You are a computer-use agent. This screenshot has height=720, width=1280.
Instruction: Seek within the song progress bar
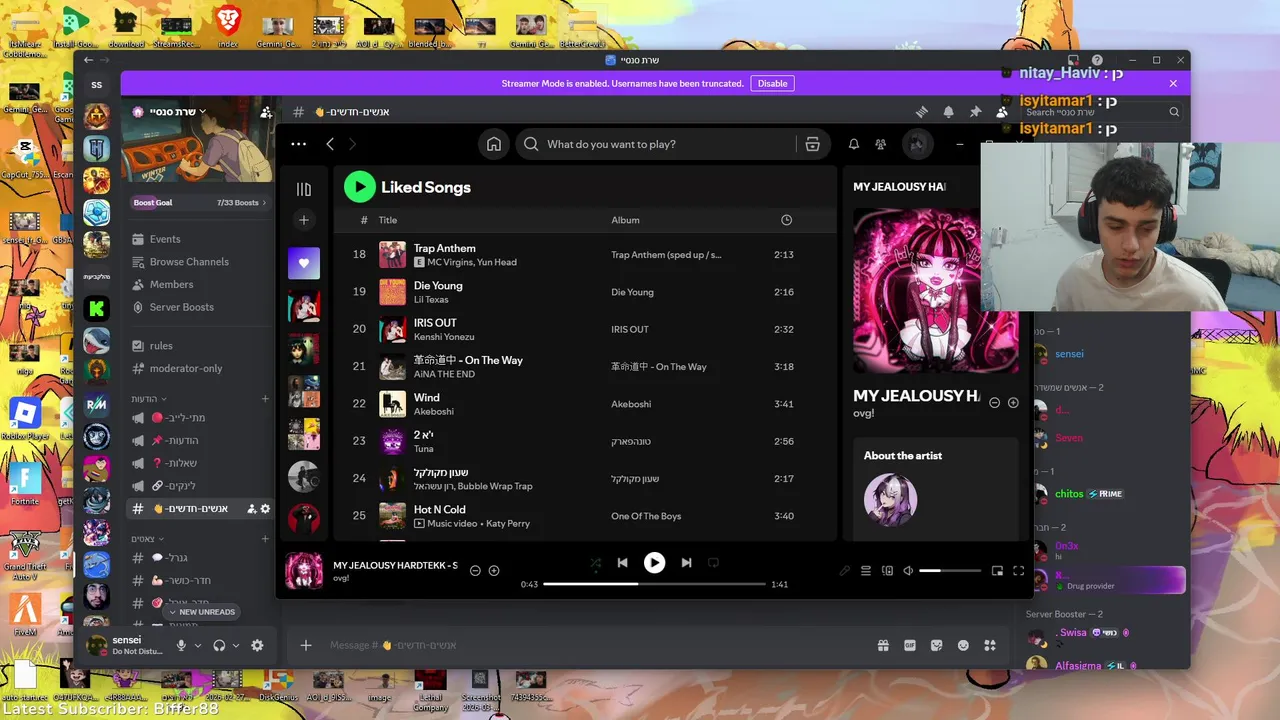pyautogui.click(x=654, y=584)
